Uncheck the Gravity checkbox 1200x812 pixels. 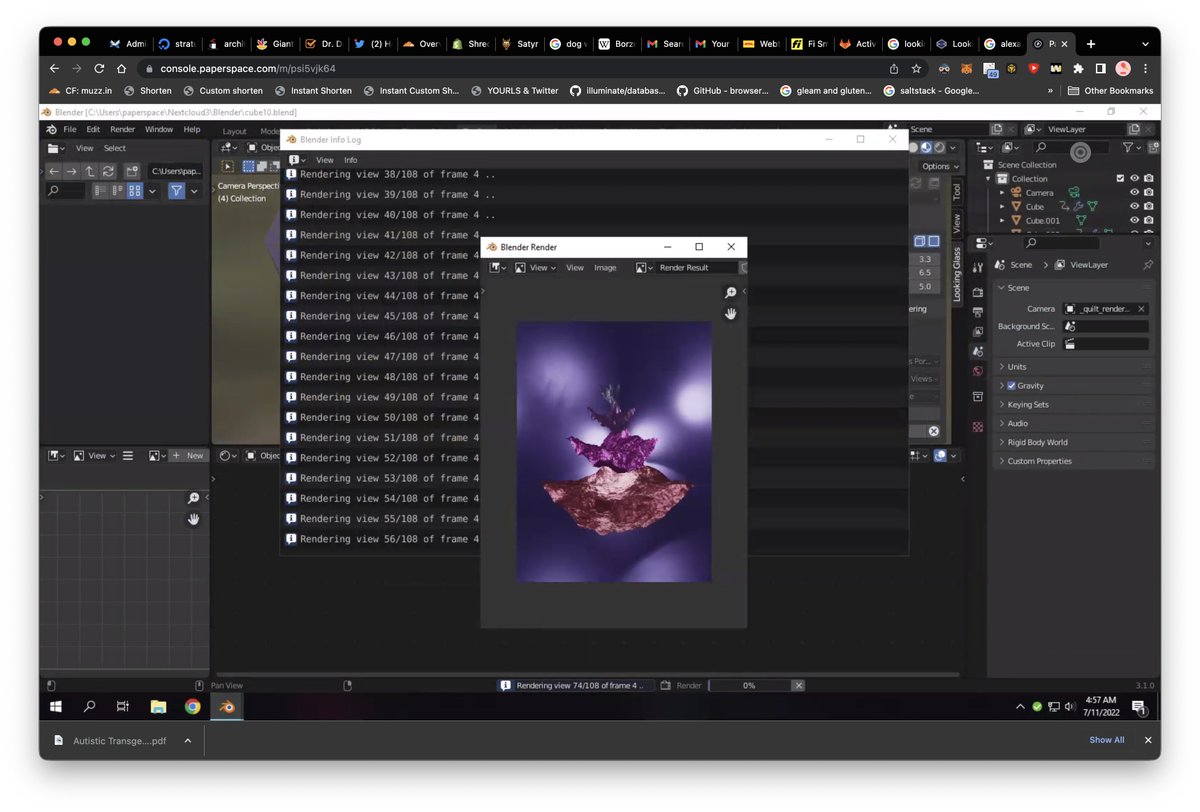1009,385
